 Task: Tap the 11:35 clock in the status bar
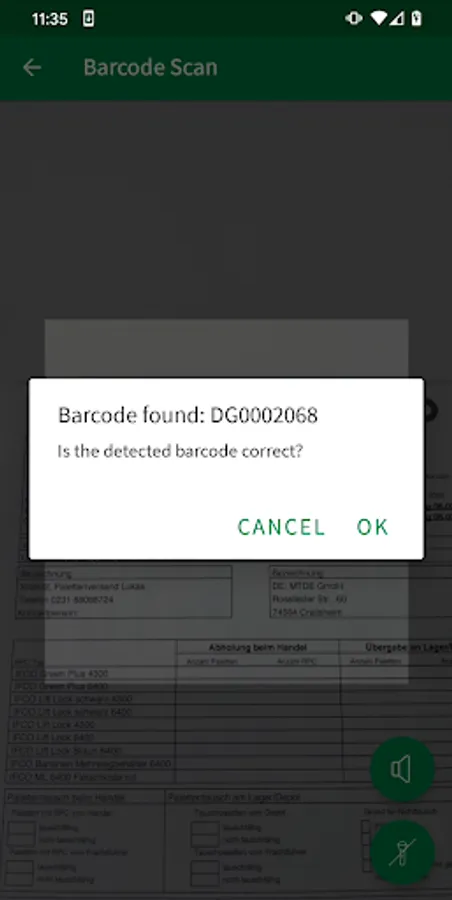click(x=49, y=19)
